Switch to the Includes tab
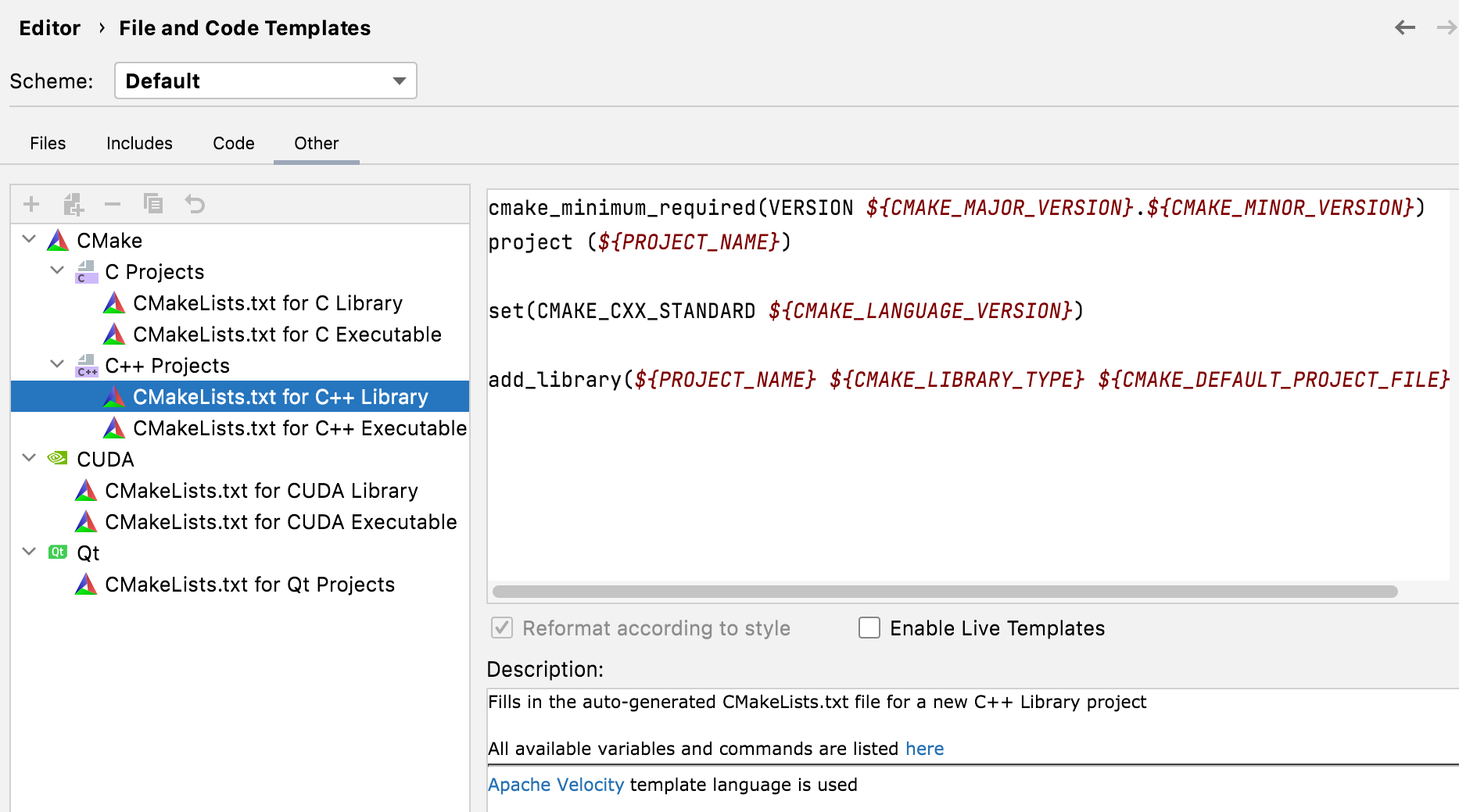This screenshot has width=1459, height=812. (x=139, y=143)
